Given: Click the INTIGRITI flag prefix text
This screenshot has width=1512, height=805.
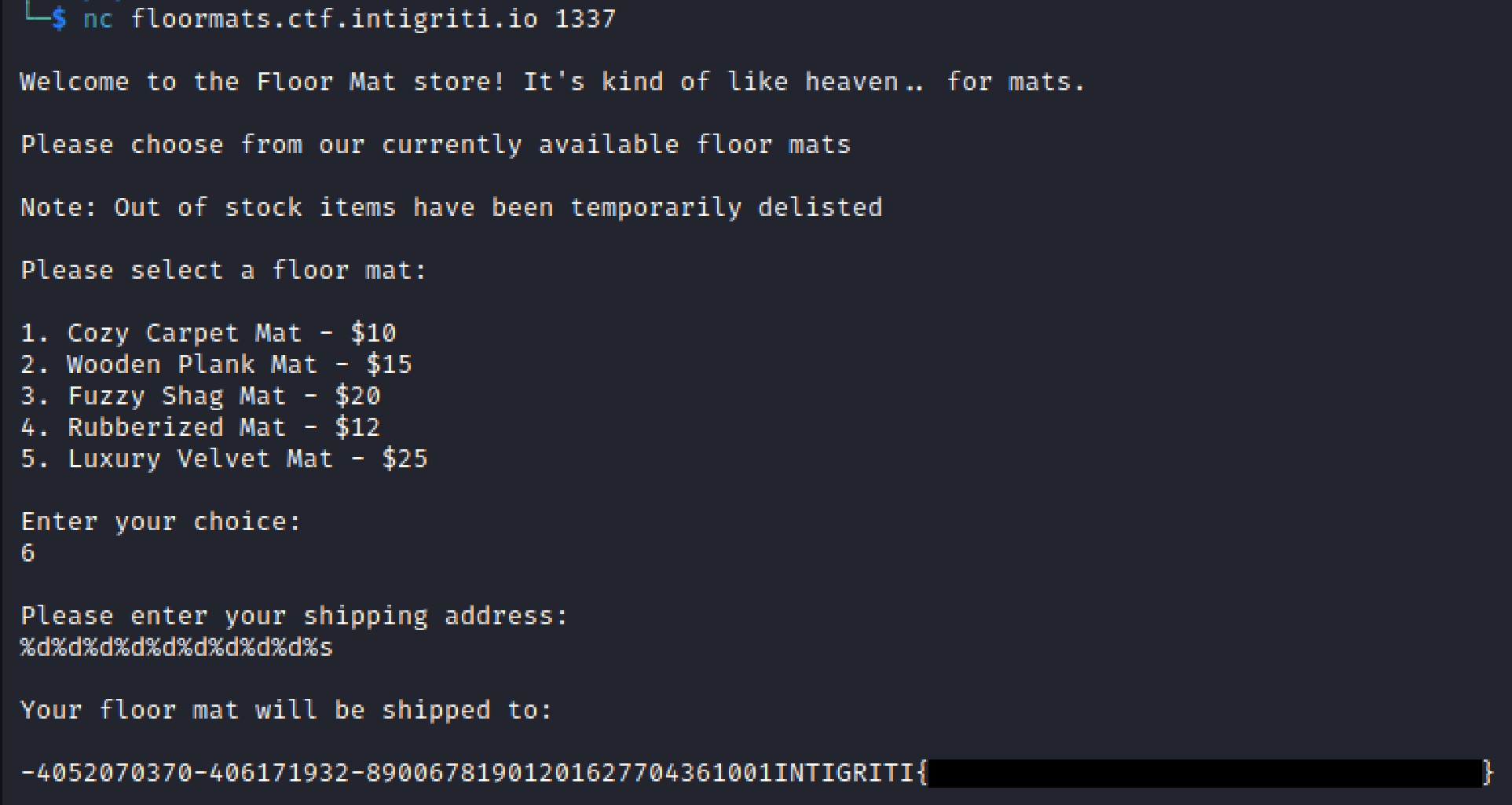Looking at the screenshot, I should tap(844, 773).
